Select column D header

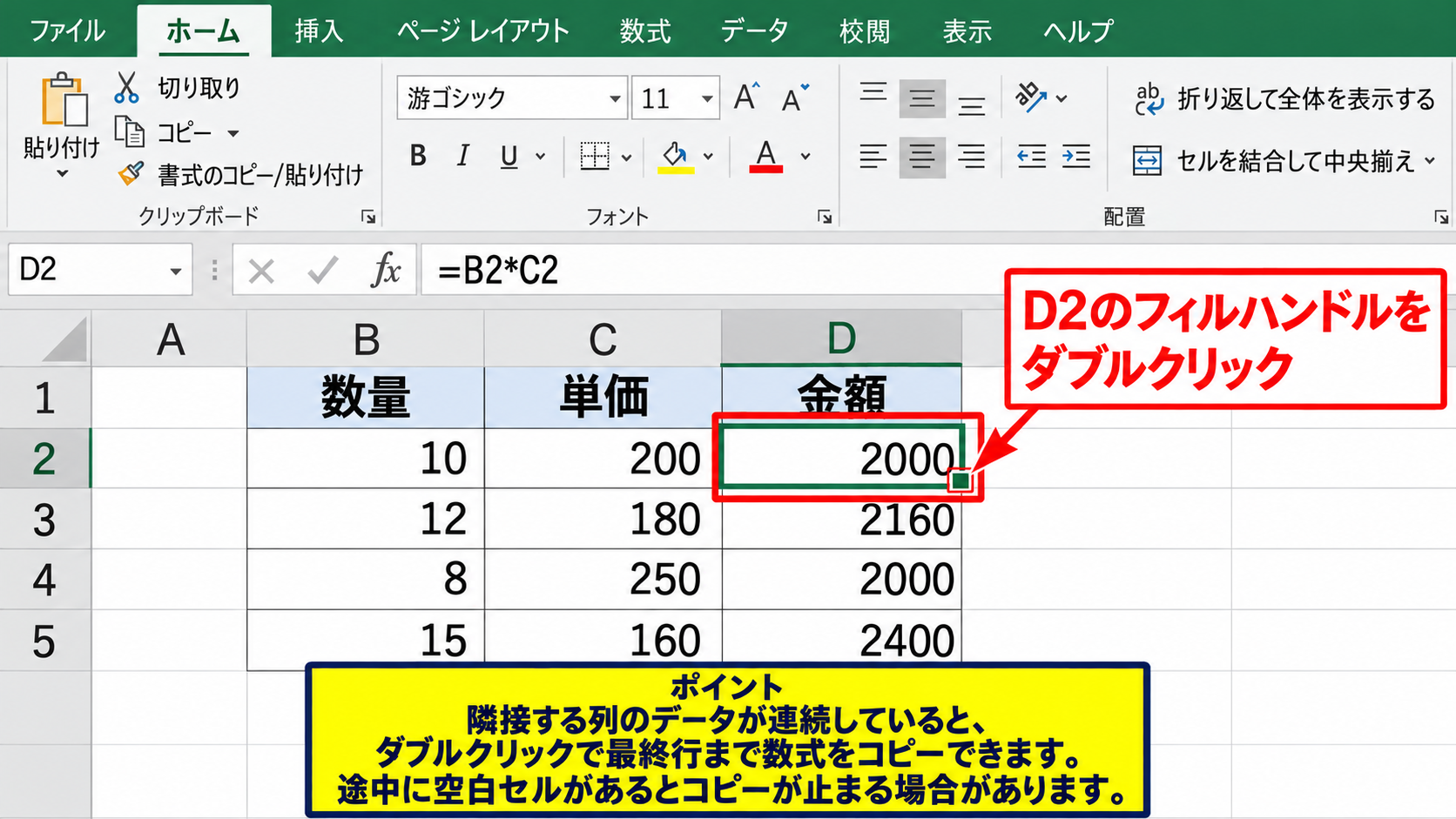(x=841, y=339)
